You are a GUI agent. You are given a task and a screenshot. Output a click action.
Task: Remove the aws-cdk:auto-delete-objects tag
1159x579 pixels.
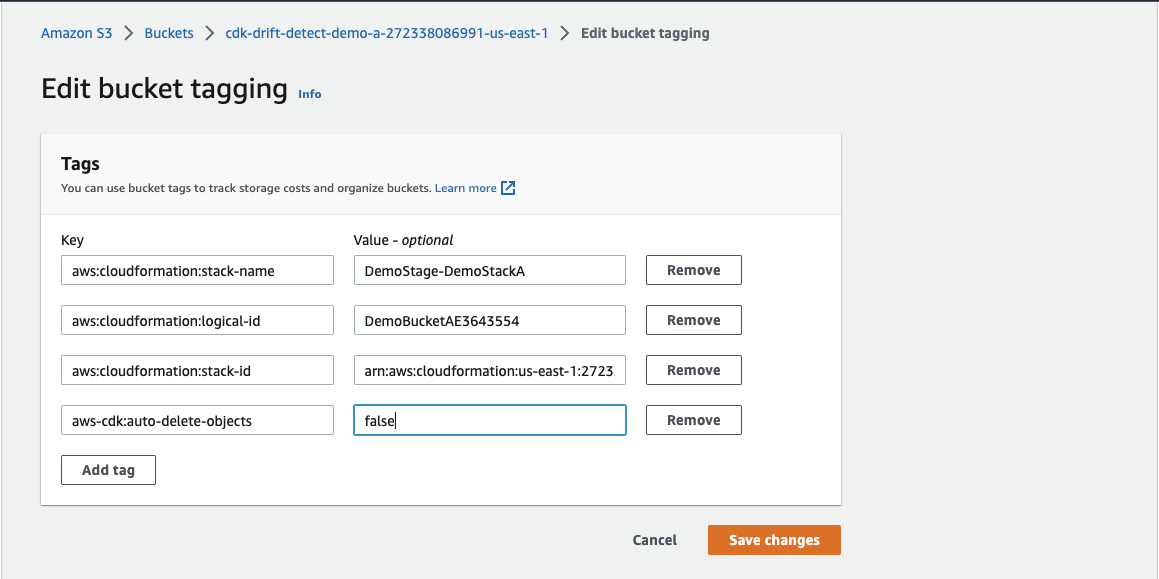click(693, 419)
